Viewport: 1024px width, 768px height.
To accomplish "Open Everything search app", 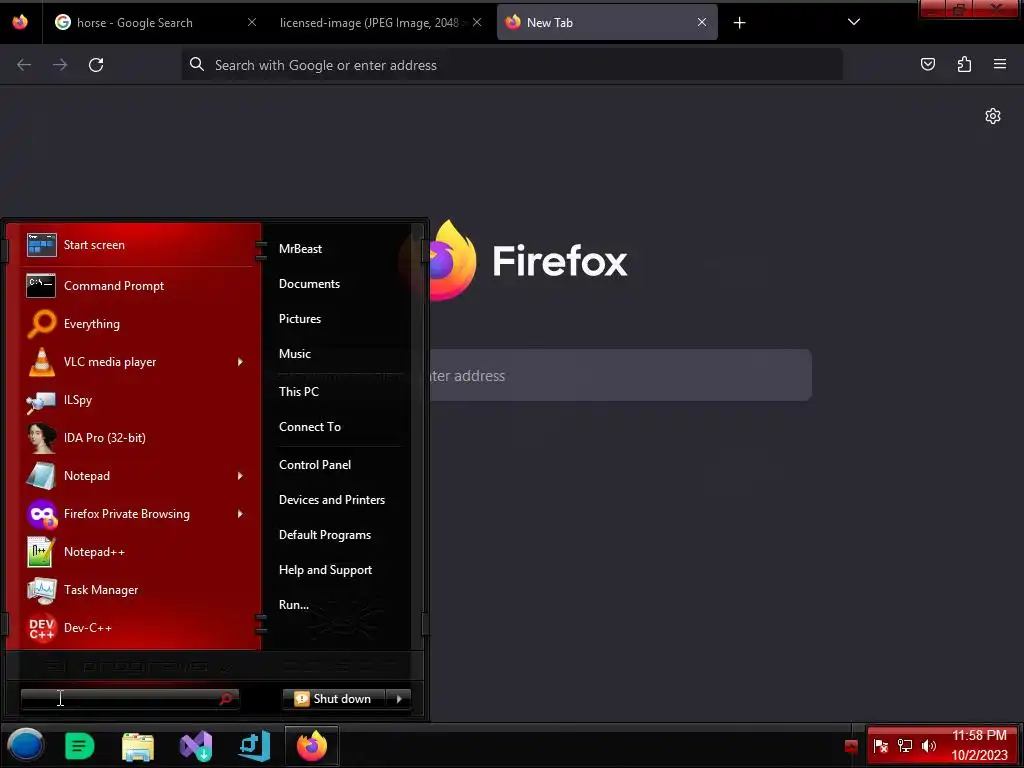I will tap(137, 324).
